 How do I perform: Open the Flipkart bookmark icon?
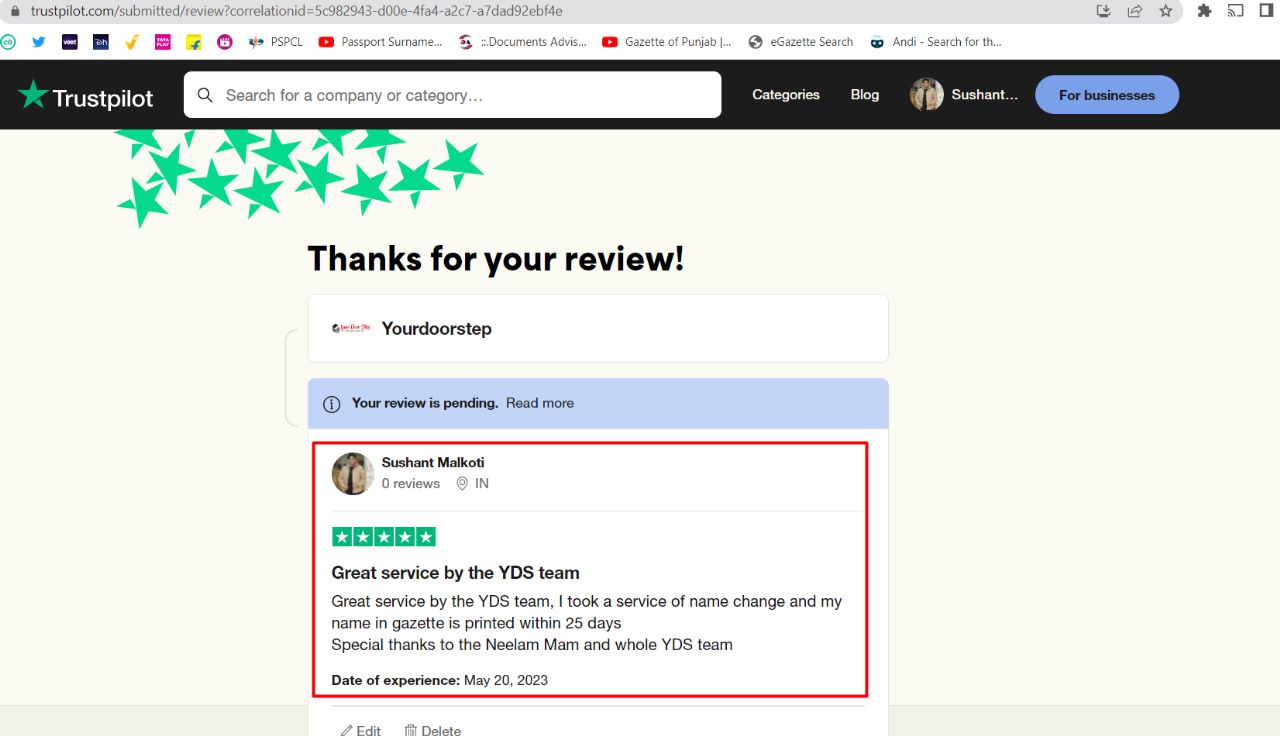[x=194, y=42]
